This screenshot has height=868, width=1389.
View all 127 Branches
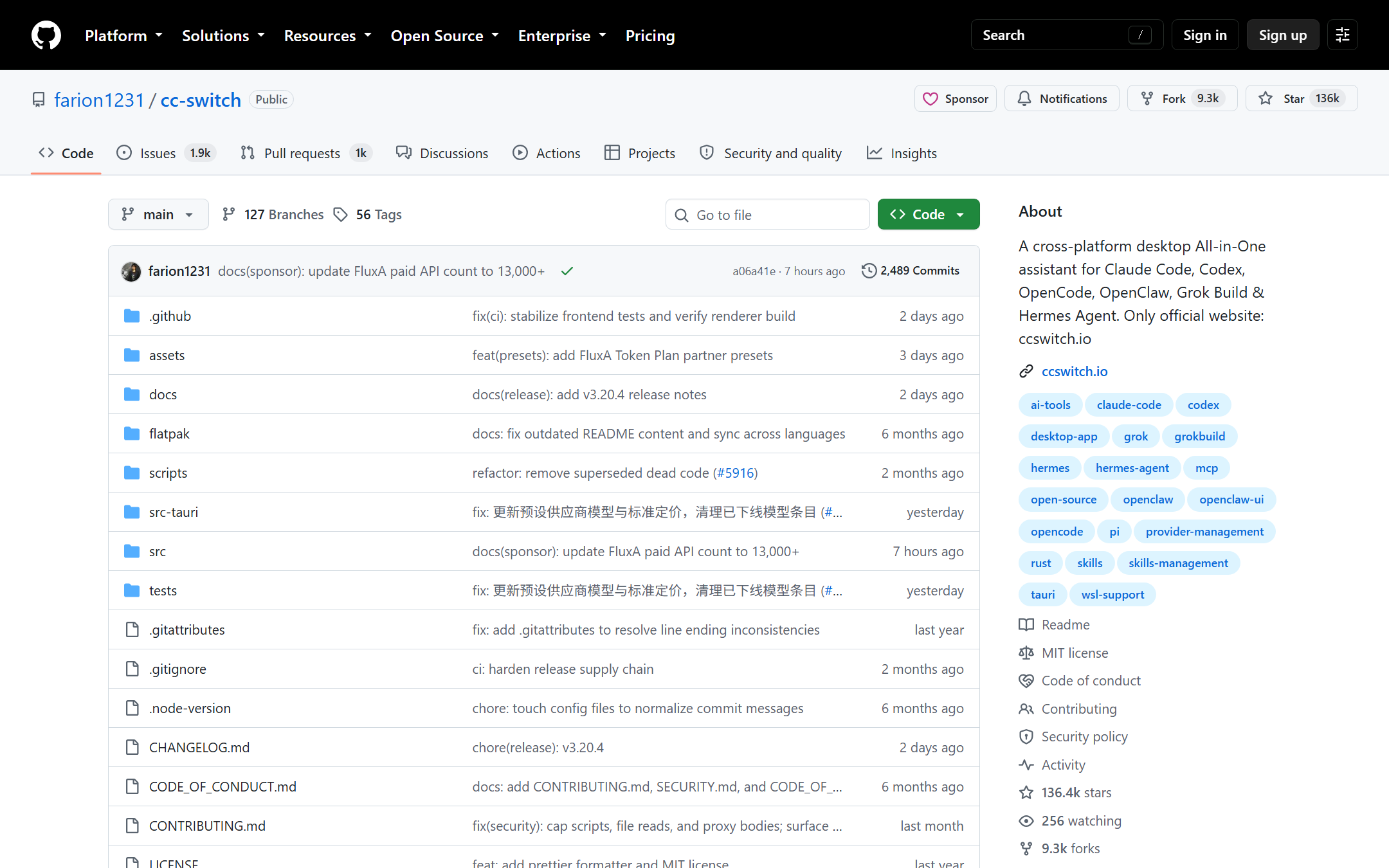pos(273,214)
